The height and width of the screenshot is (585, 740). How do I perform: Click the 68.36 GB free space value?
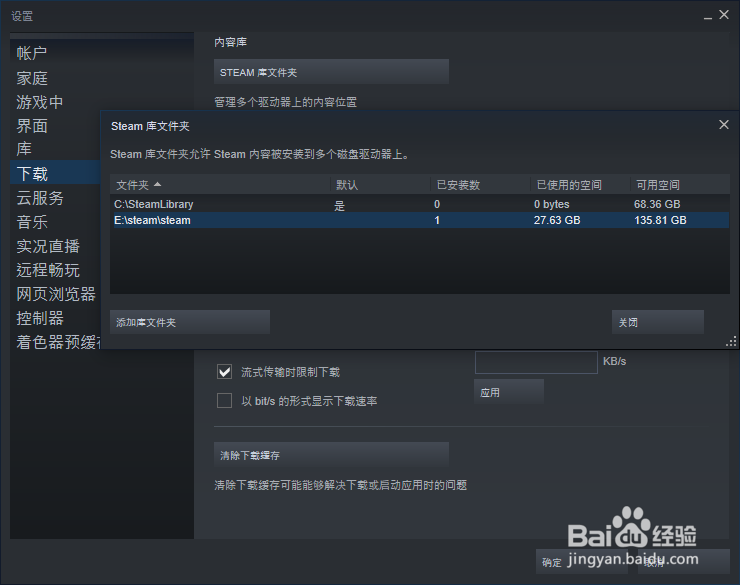(x=657, y=204)
